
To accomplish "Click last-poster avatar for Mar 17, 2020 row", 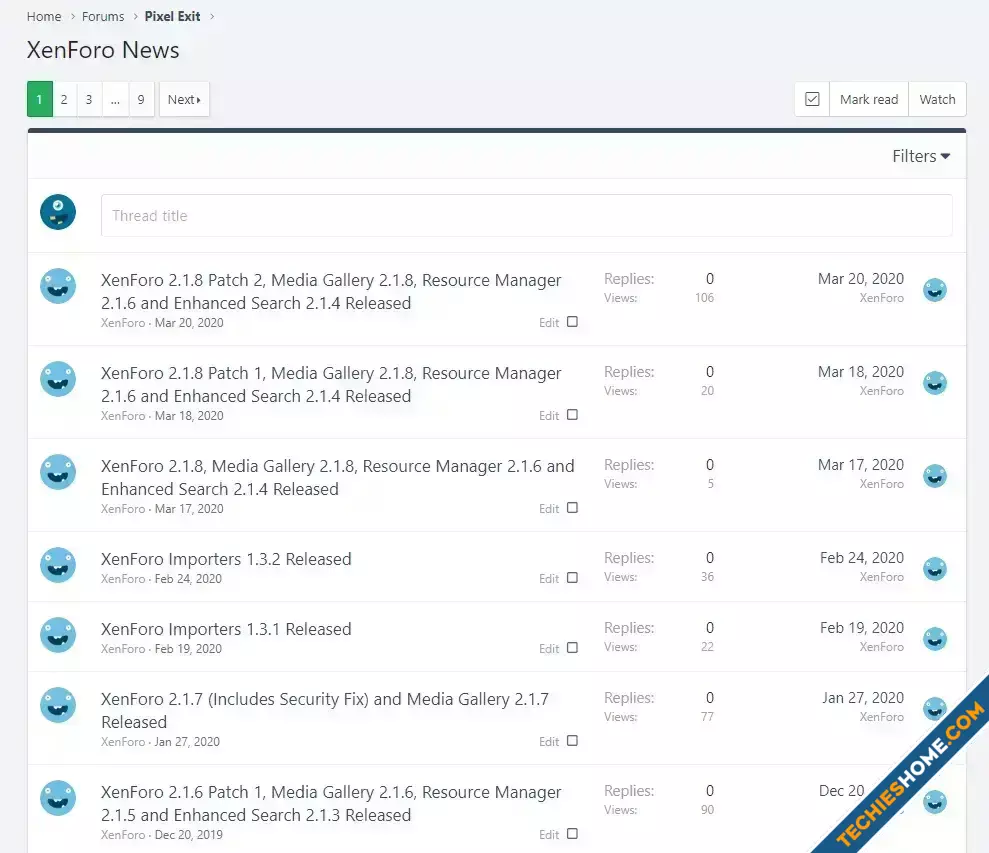I will (x=935, y=476).
